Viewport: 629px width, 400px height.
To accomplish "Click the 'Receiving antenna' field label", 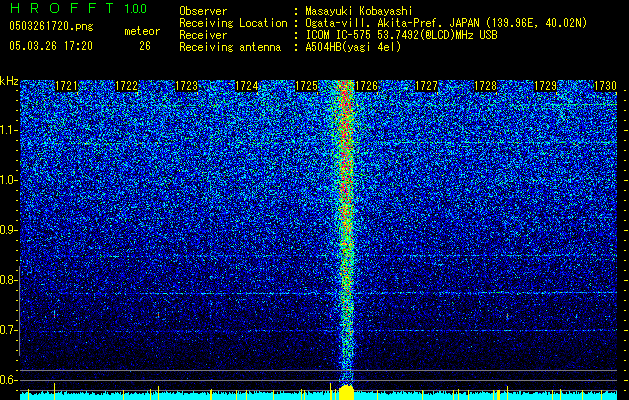I will click(230, 47).
